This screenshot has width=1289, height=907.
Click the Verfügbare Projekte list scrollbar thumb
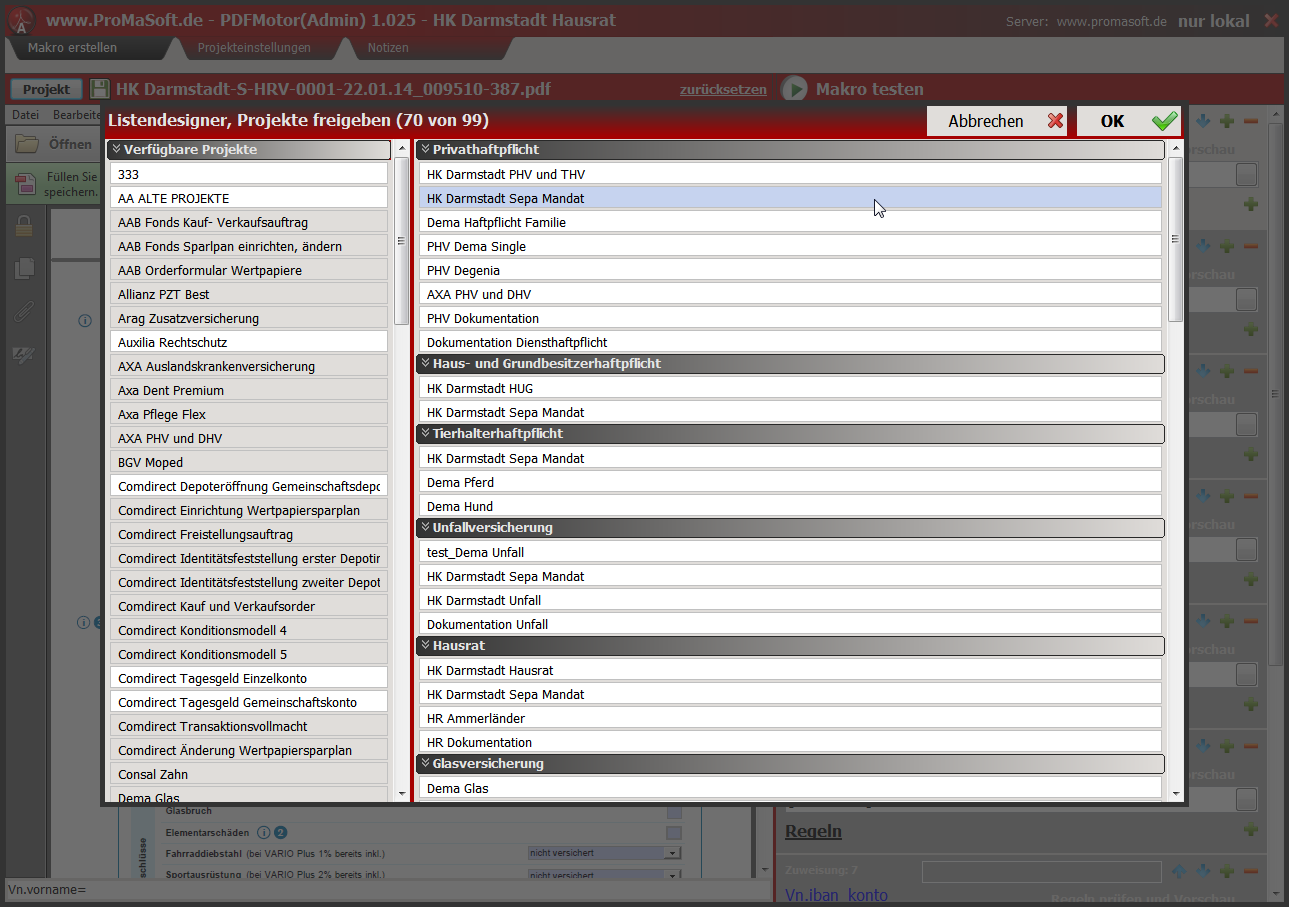[x=401, y=241]
